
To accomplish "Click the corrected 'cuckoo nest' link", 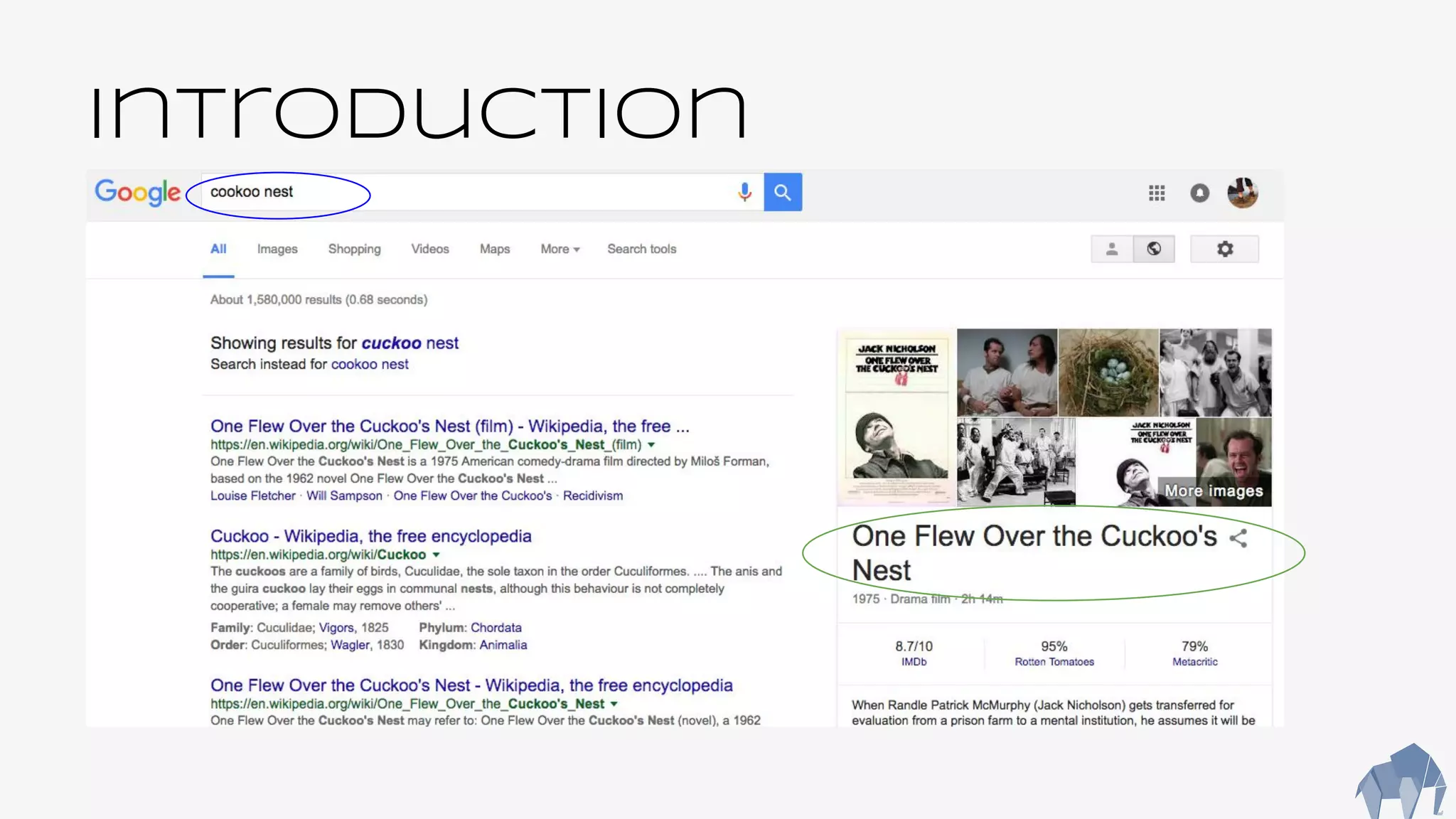I will [409, 343].
